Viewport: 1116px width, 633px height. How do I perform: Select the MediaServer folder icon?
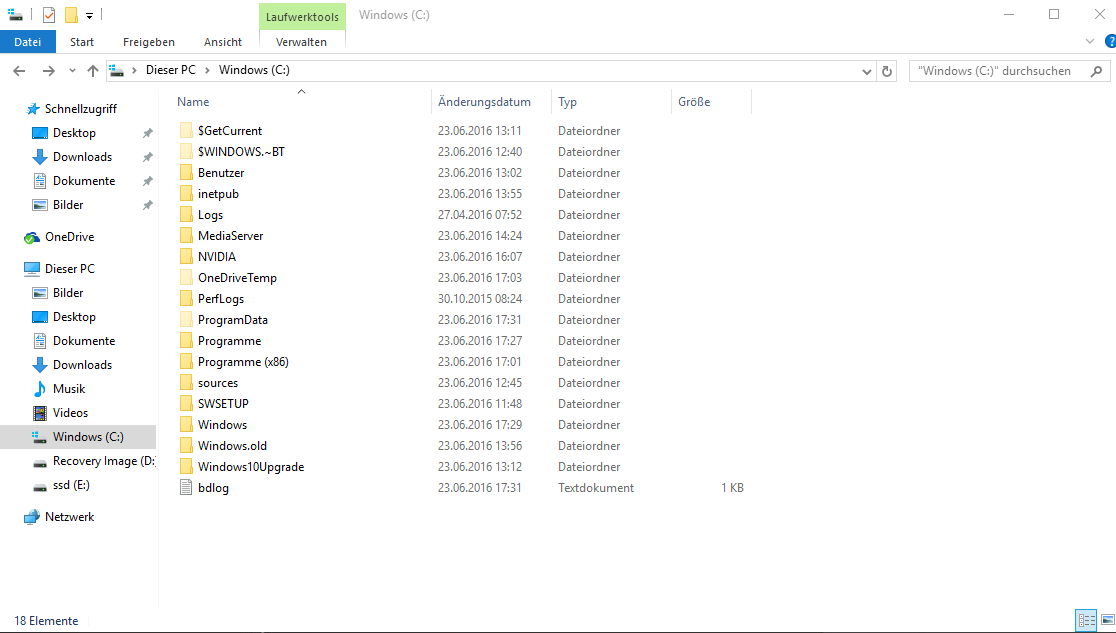[186, 236]
